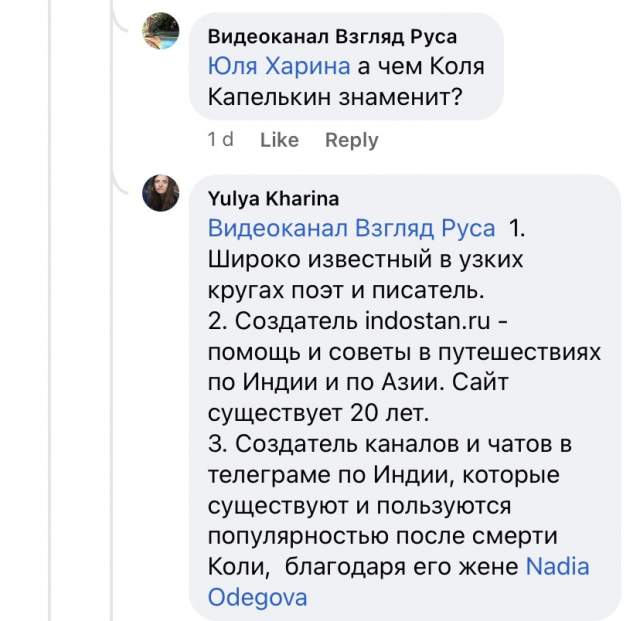
Task: Click the line "телеграме по Индии, которые"
Action: pyautogui.click(x=383, y=474)
